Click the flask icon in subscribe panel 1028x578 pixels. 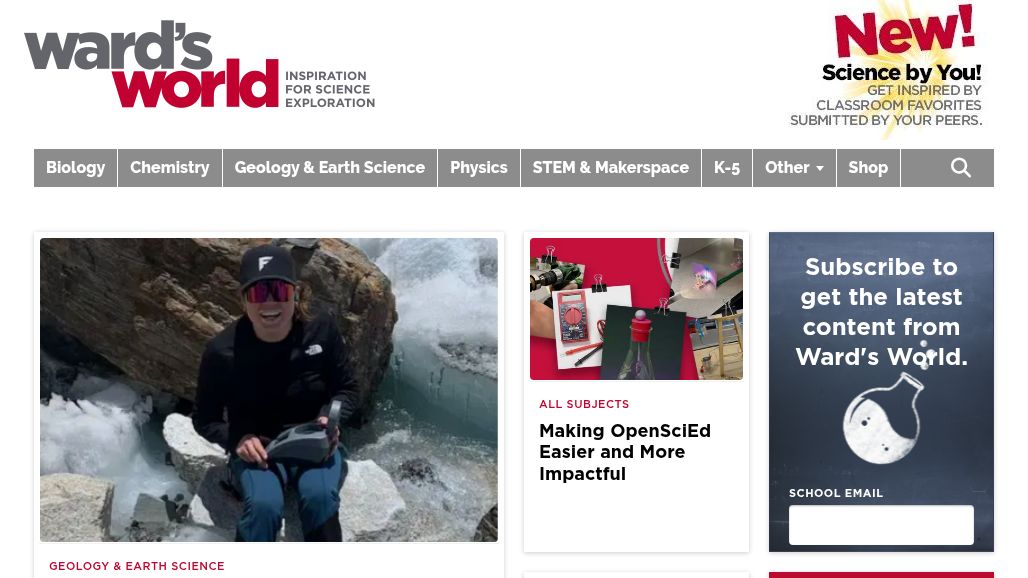[883, 417]
